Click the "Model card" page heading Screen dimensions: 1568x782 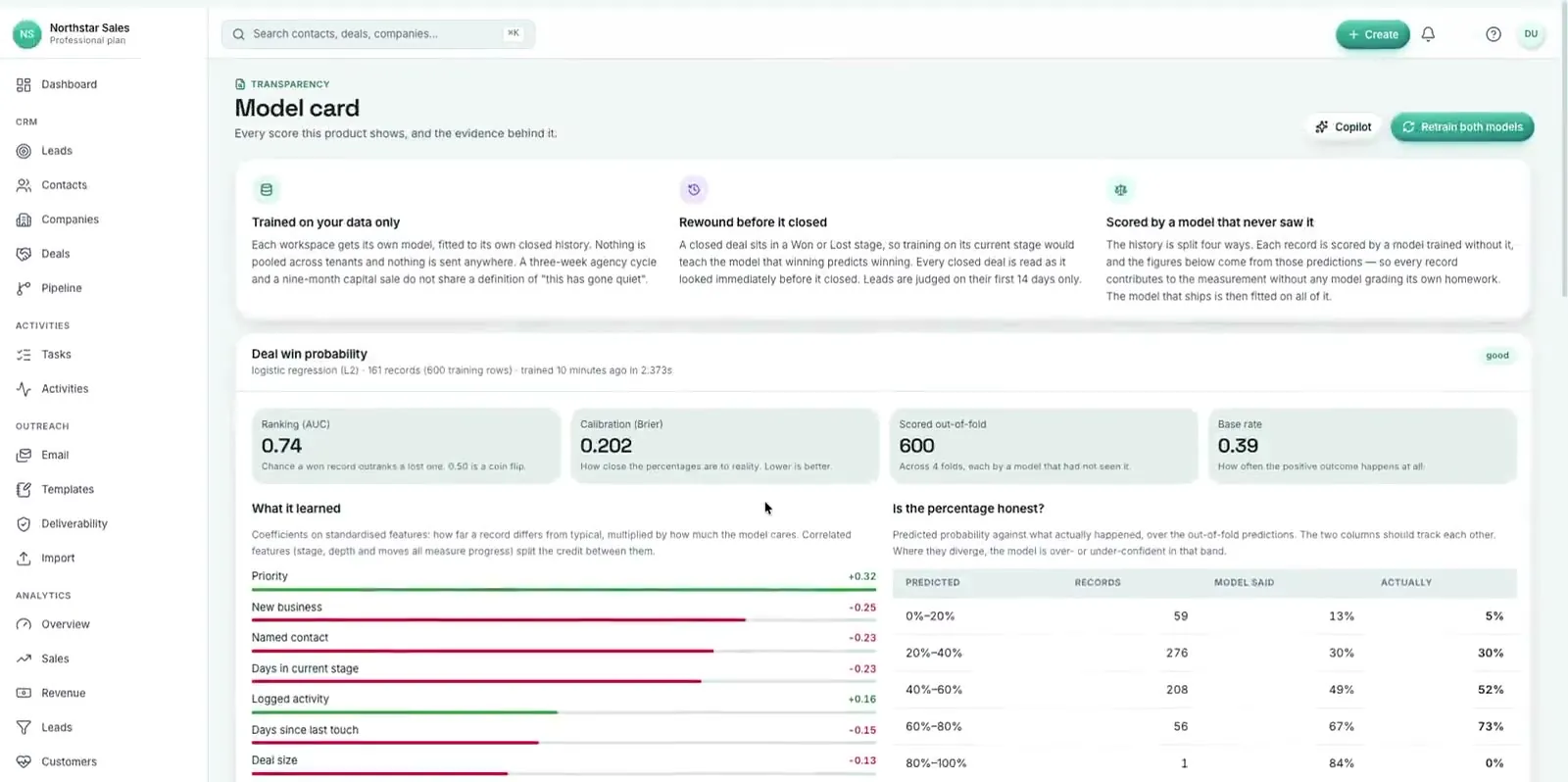tap(297, 108)
